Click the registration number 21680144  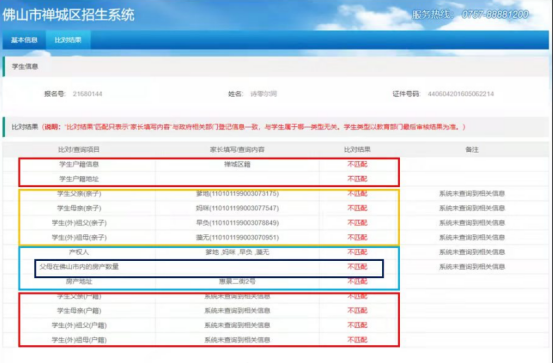coord(88,94)
